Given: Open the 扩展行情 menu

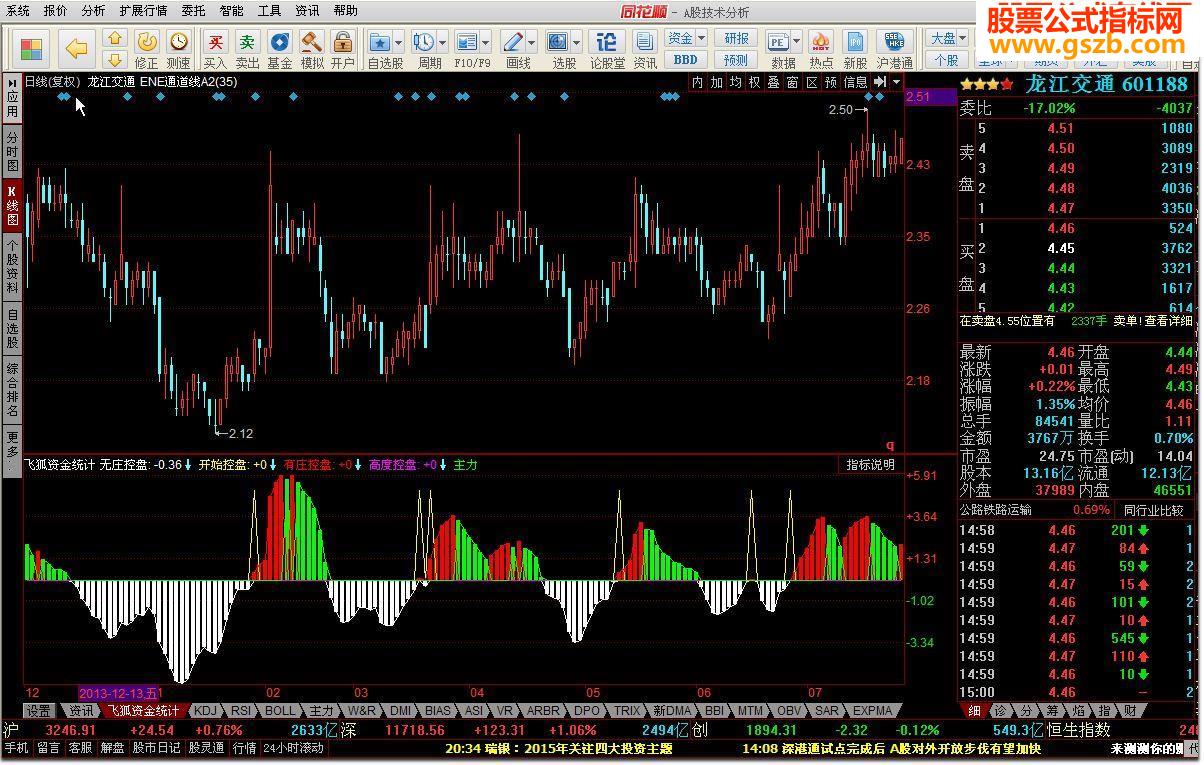Looking at the screenshot, I should pyautogui.click(x=143, y=11).
